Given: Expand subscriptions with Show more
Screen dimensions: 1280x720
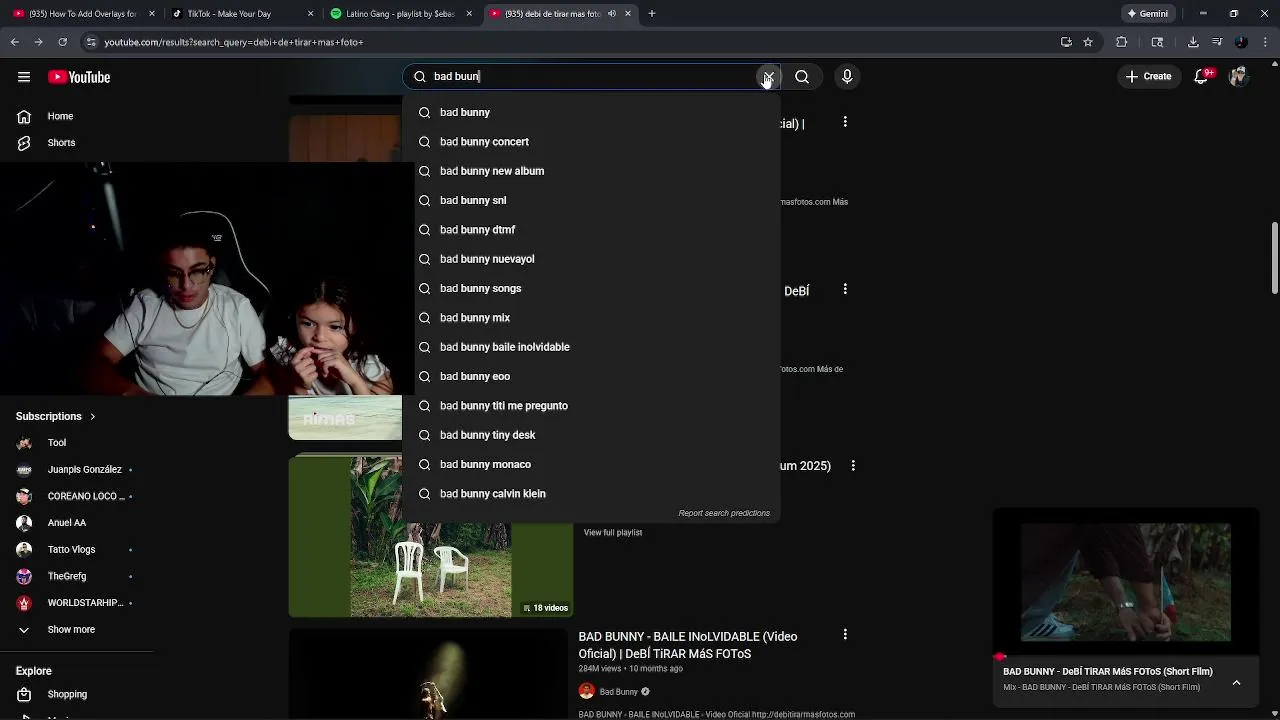Looking at the screenshot, I should [72, 630].
